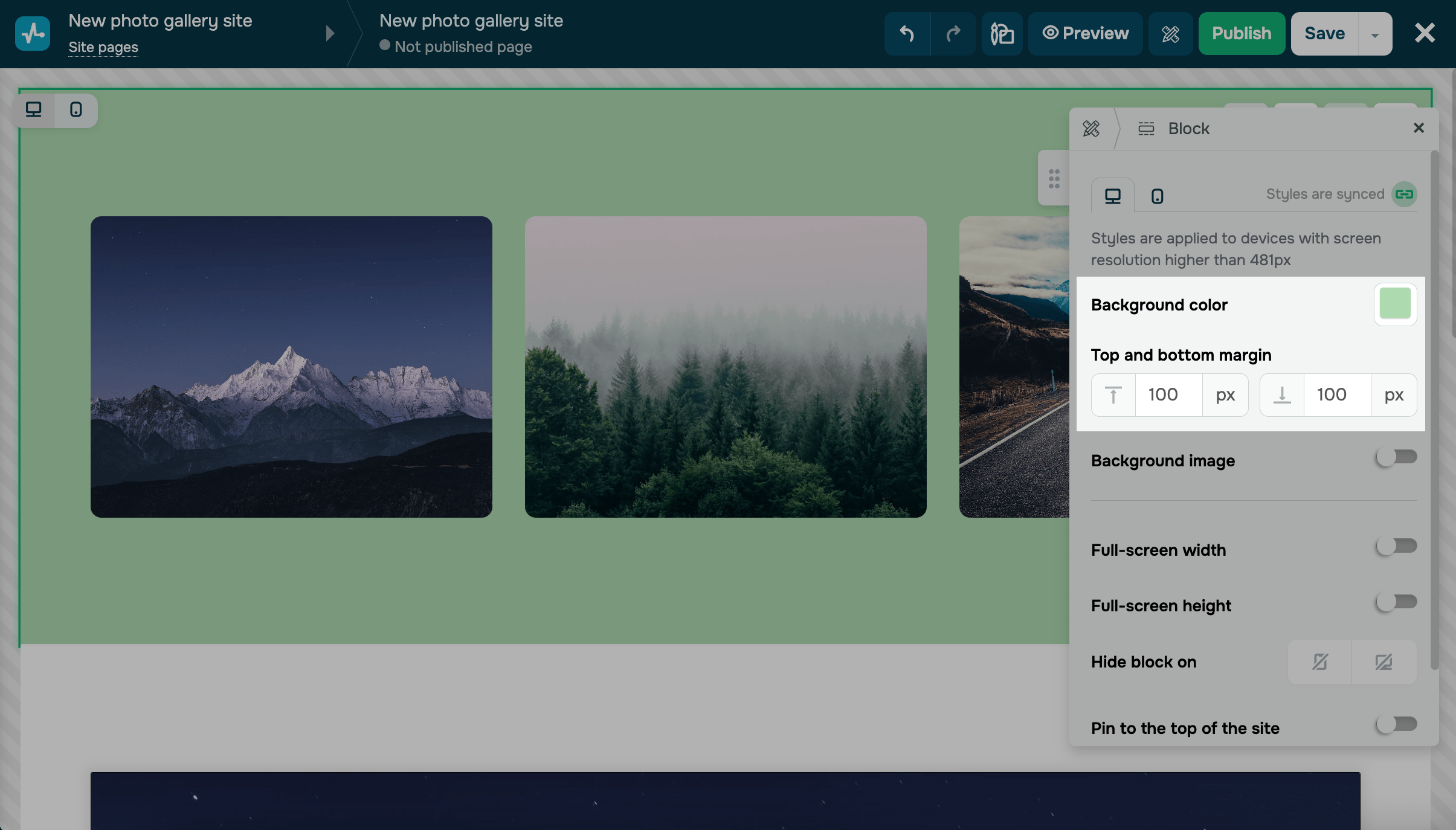Open Site pages

(x=103, y=47)
